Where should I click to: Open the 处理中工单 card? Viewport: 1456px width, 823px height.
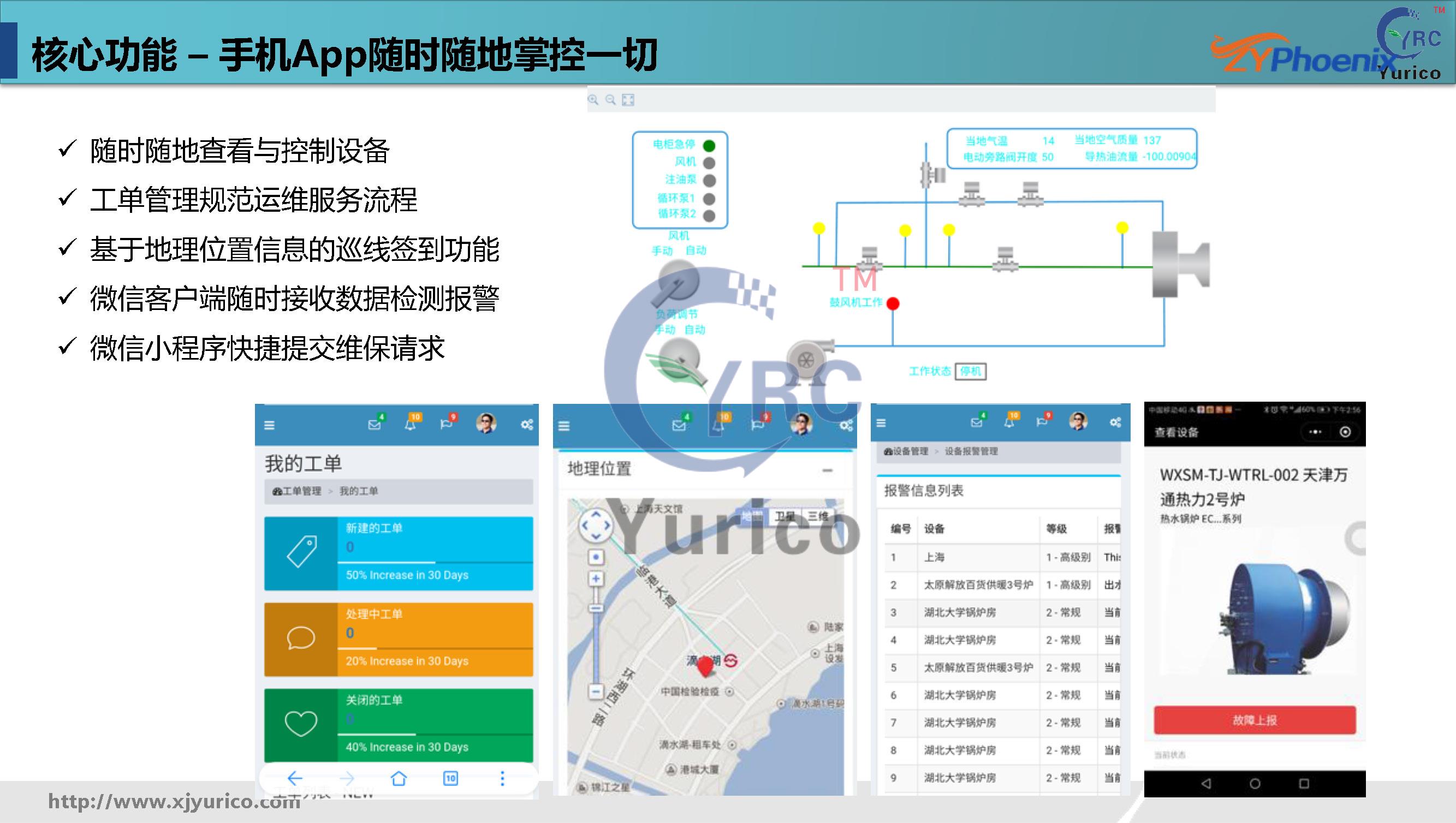[399, 639]
